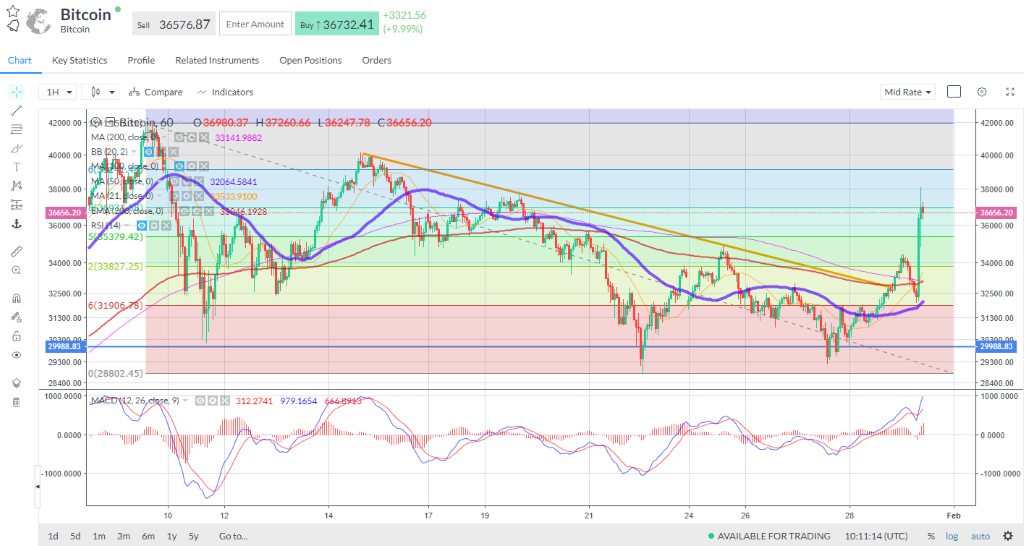Toggle visibility of MACD indicator
This screenshot has width=1024, height=546.
click(x=200, y=400)
